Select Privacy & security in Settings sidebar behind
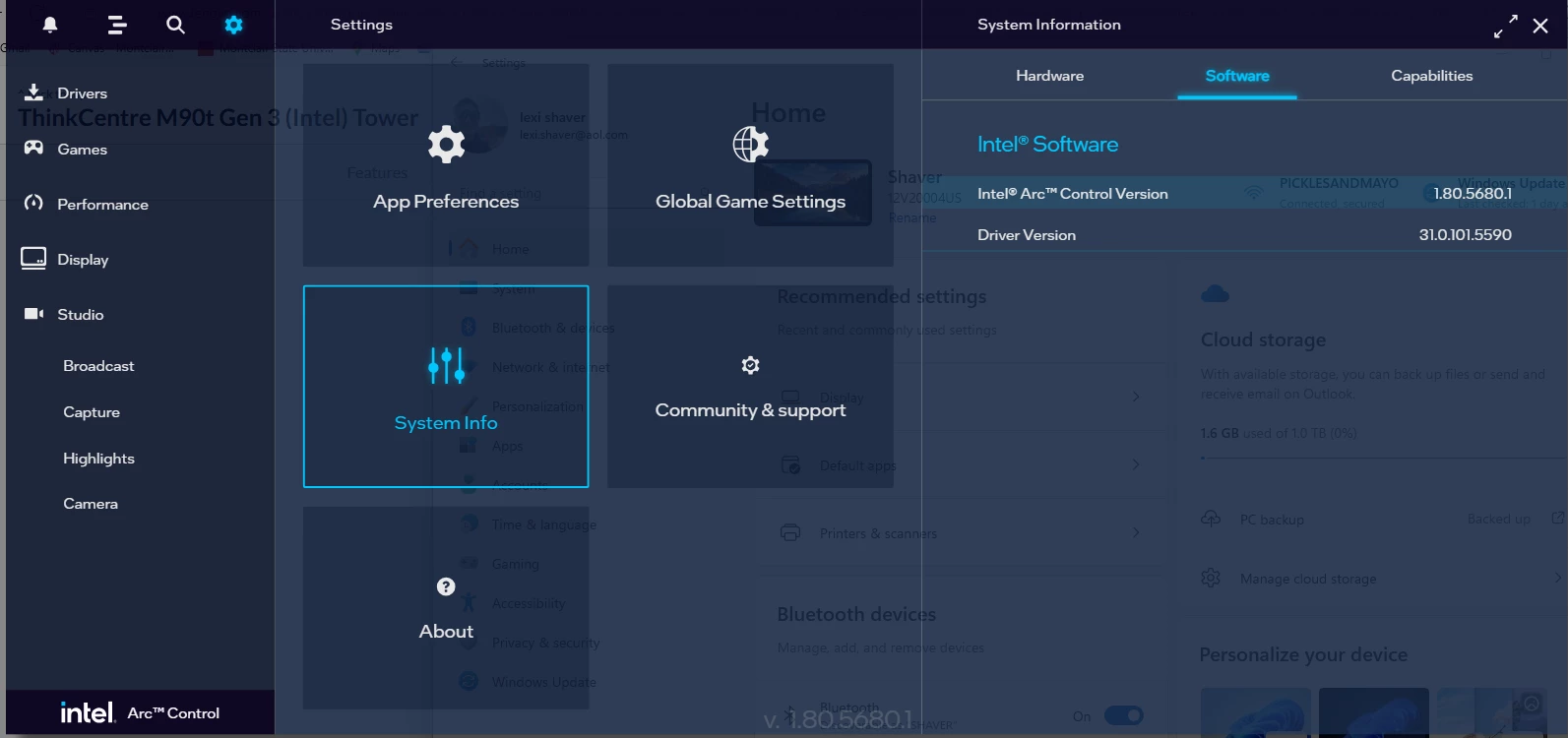The height and width of the screenshot is (738, 1568). click(x=545, y=643)
